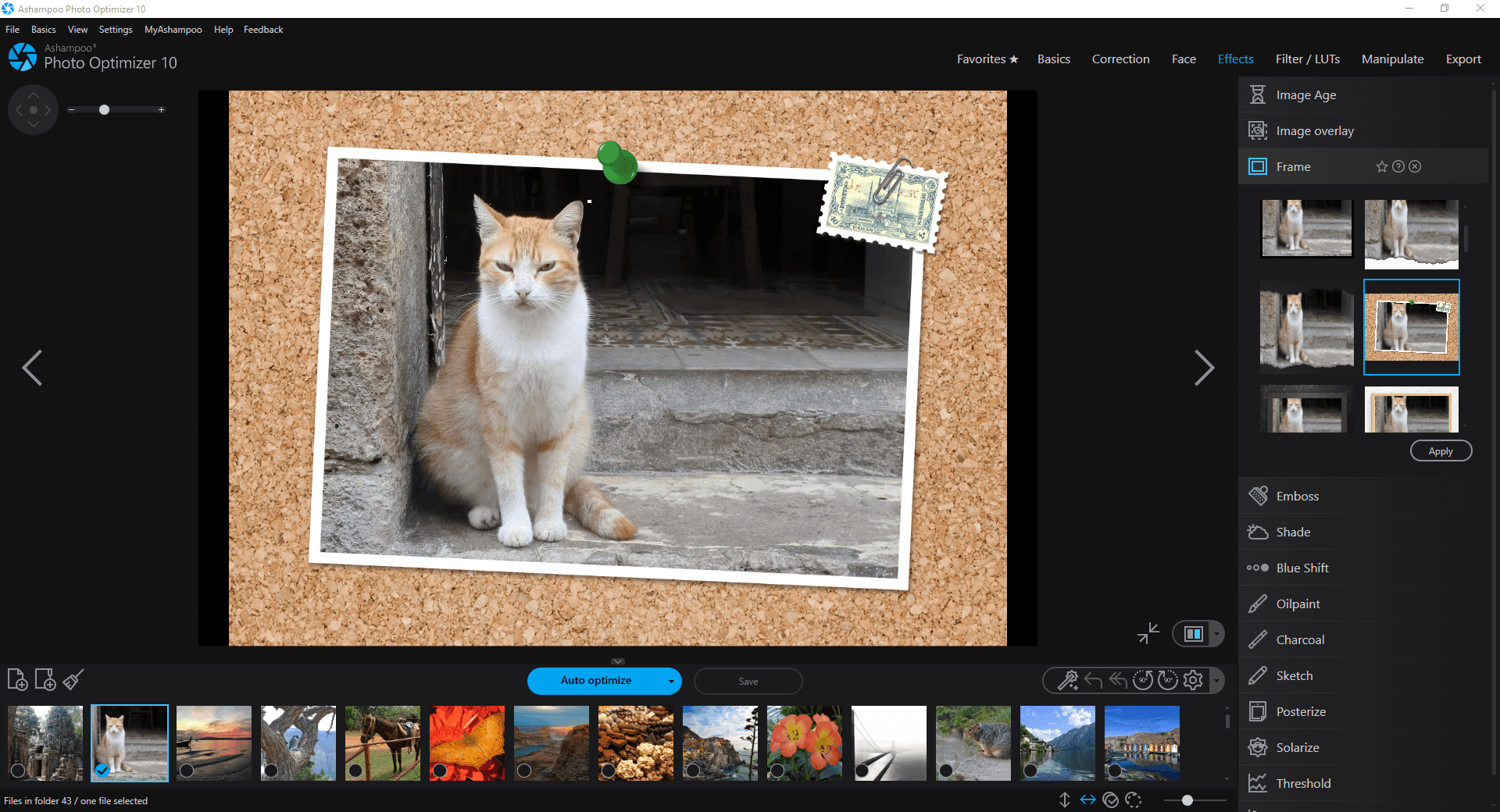Open the MyAshampoo menu

173,29
